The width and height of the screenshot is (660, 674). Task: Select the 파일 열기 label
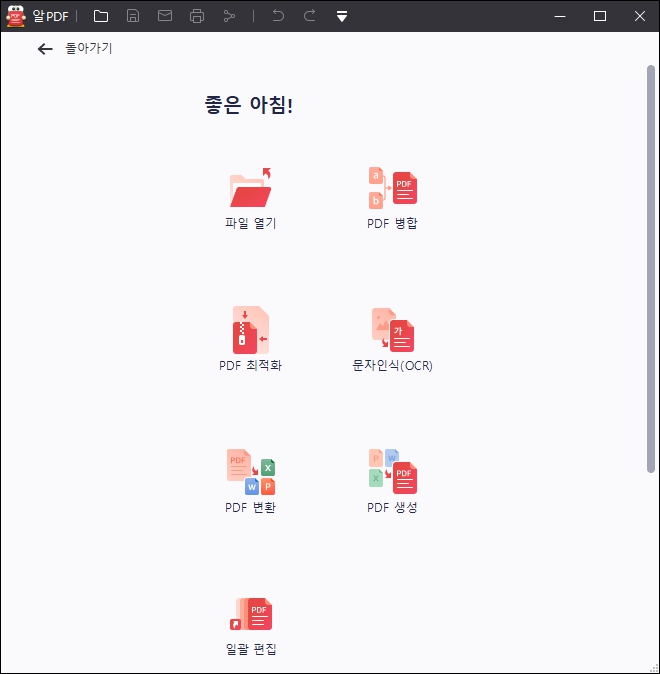(x=251, y=223)
